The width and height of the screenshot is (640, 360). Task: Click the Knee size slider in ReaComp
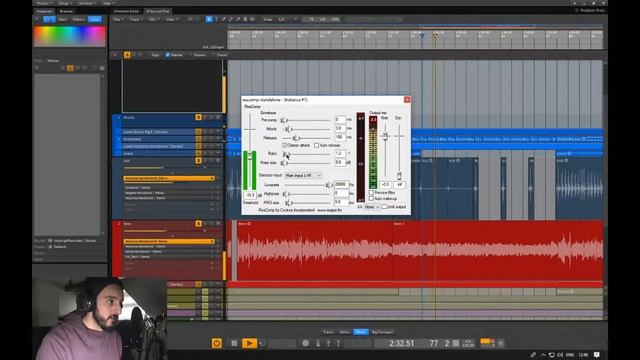(x=306, y=163)
